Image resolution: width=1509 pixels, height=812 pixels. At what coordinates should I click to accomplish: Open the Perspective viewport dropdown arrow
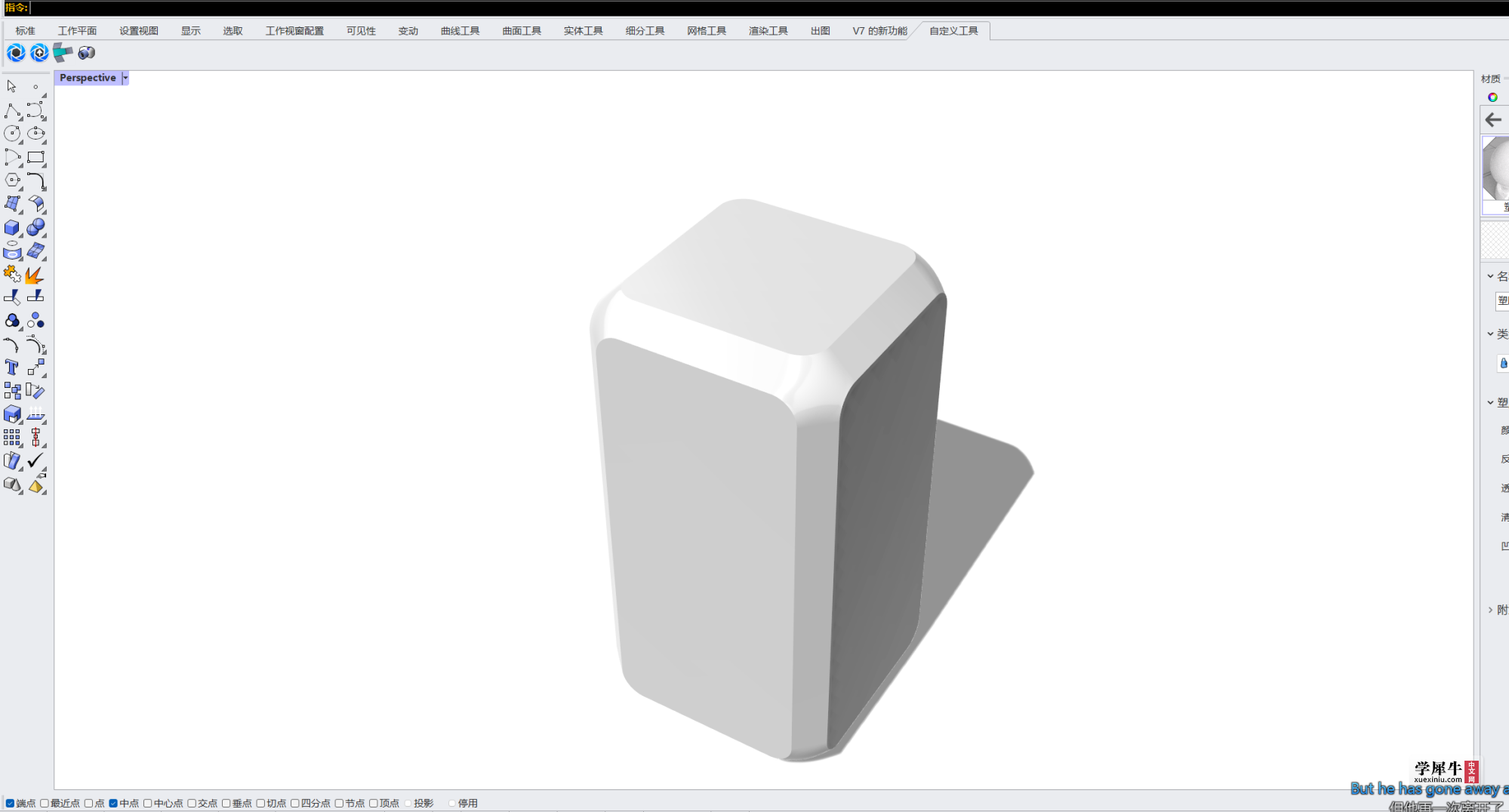pos(125,78)
